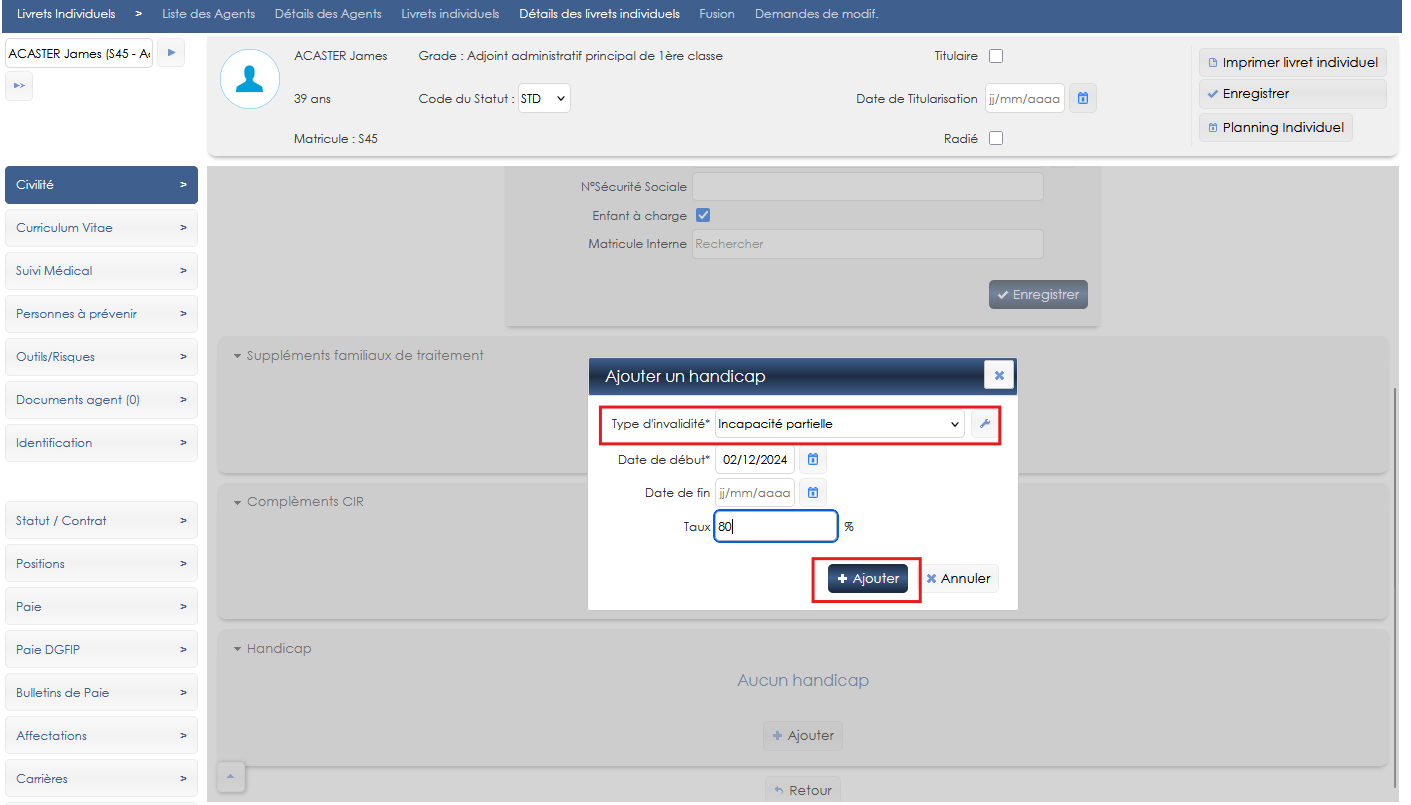This screenshot has height=805, width=1411.
Task: Click the agent profile avatar icon
Action: coord(249,79)
